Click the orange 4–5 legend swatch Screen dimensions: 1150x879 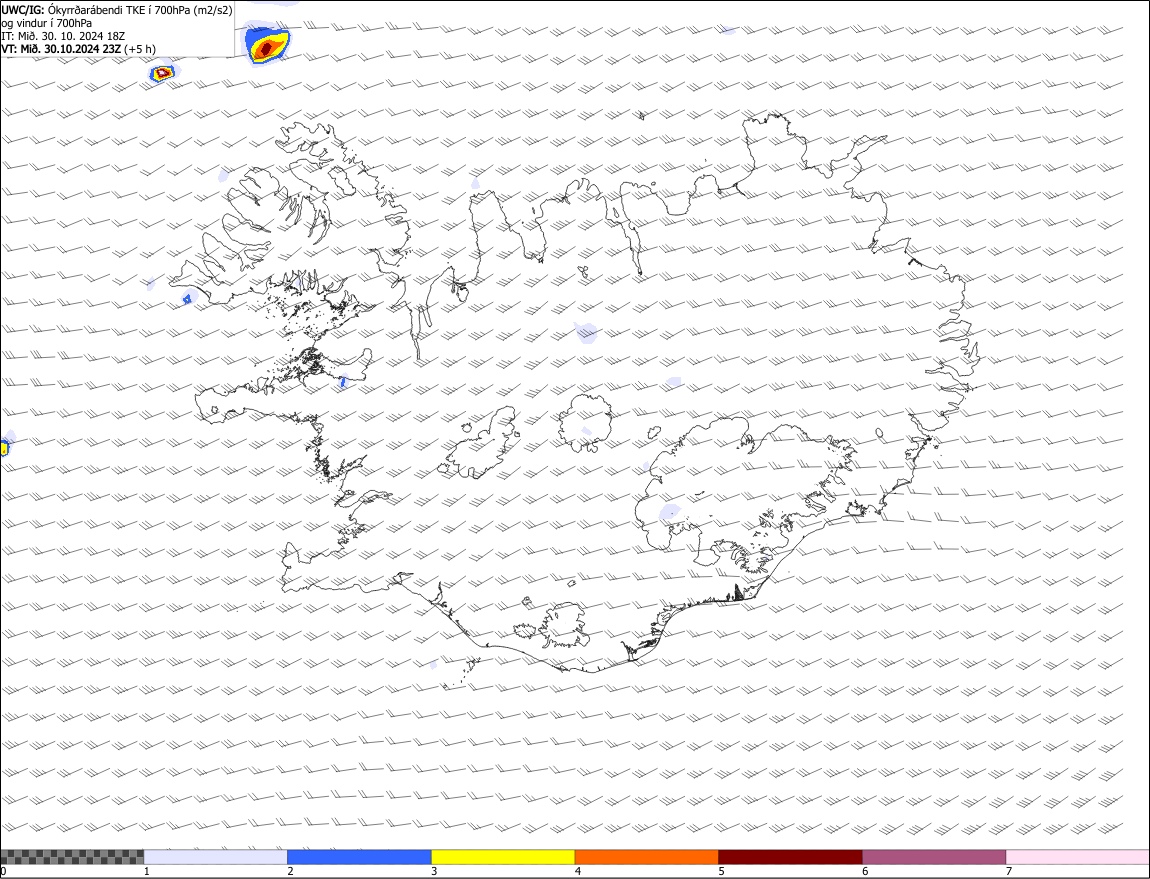tap(647, 857)
